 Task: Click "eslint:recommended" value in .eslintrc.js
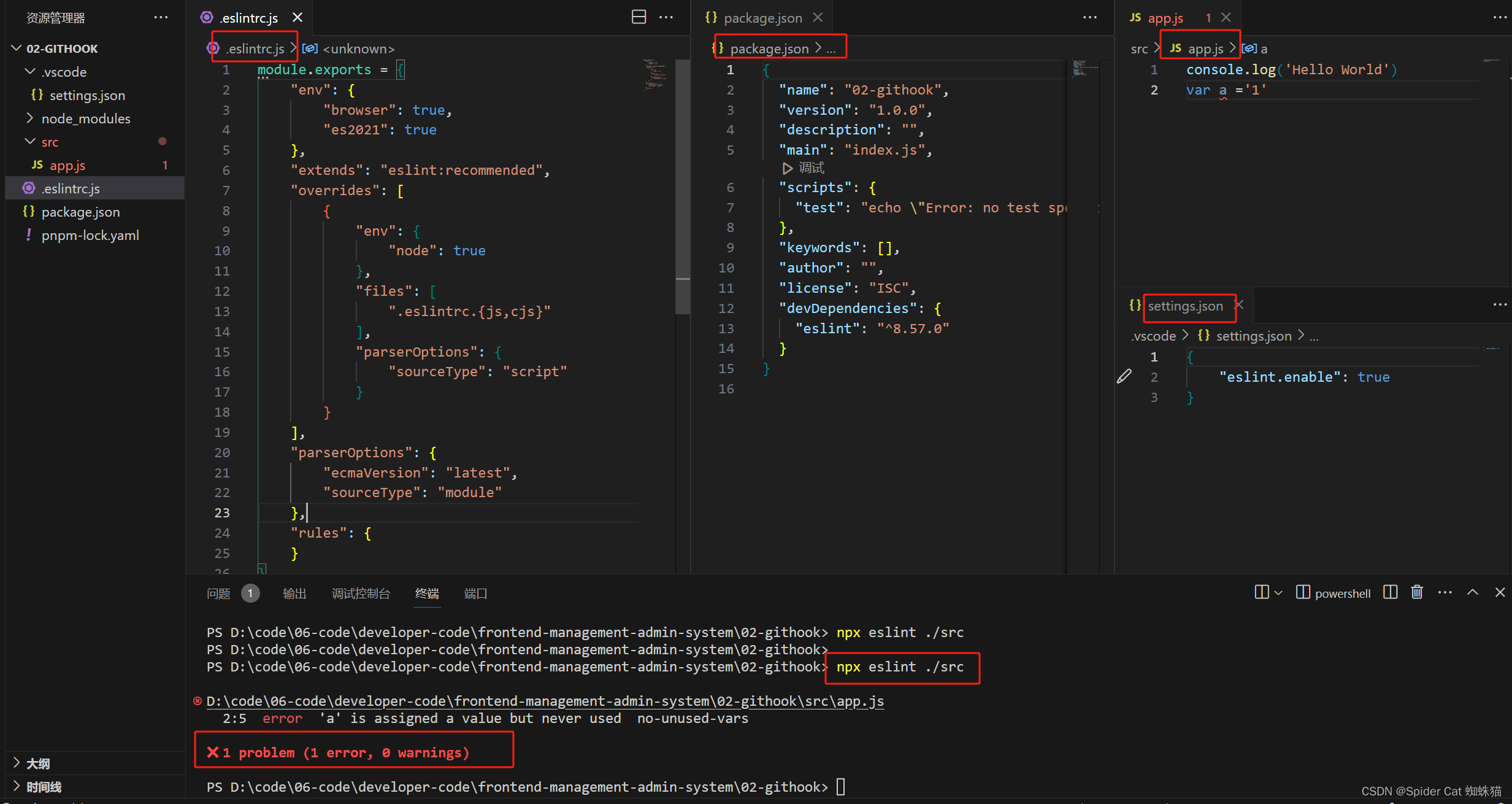pos(461,170)
